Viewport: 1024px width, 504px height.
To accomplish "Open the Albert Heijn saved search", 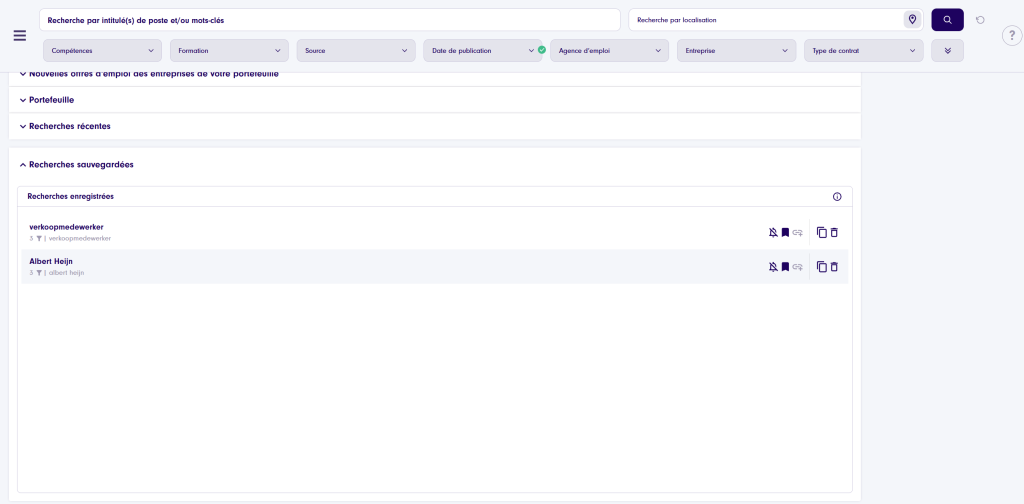I will pos(51,261).
